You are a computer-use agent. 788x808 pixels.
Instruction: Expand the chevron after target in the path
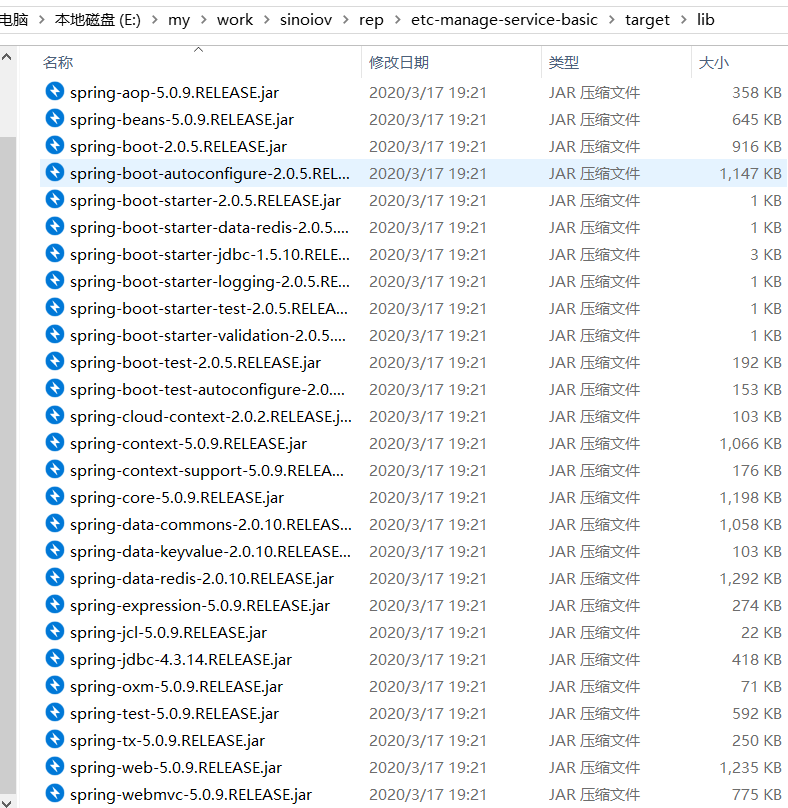[x=683, y=20]
